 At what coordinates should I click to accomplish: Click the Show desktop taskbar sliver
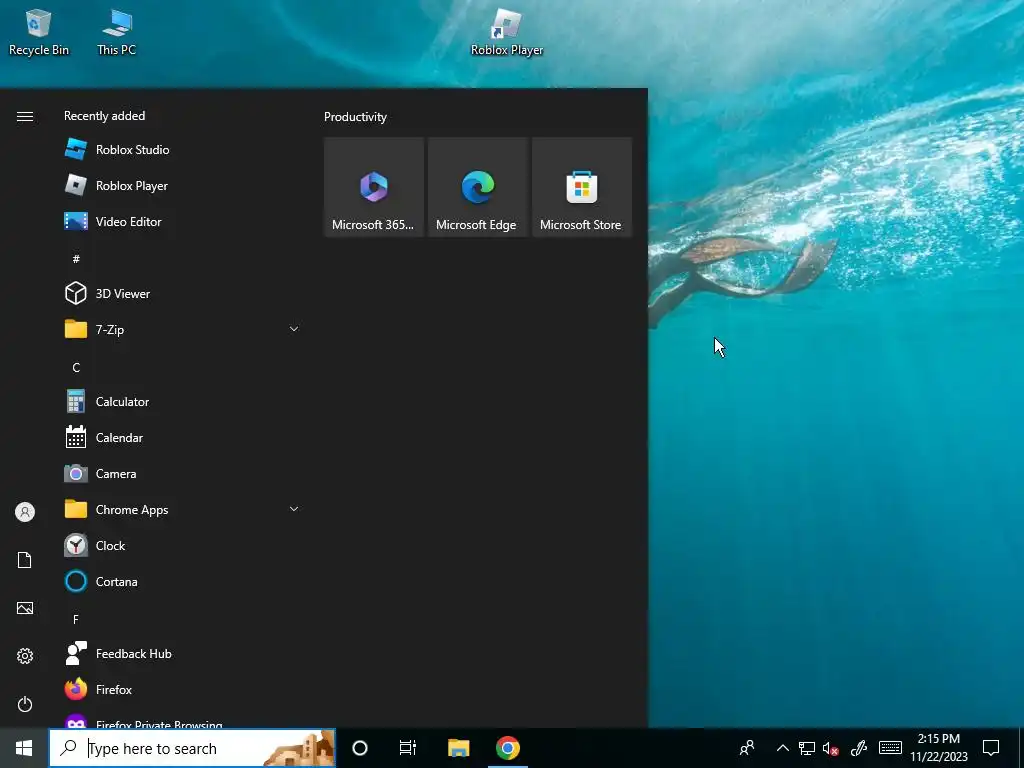pyautogui.click(x=1021, y=748)
